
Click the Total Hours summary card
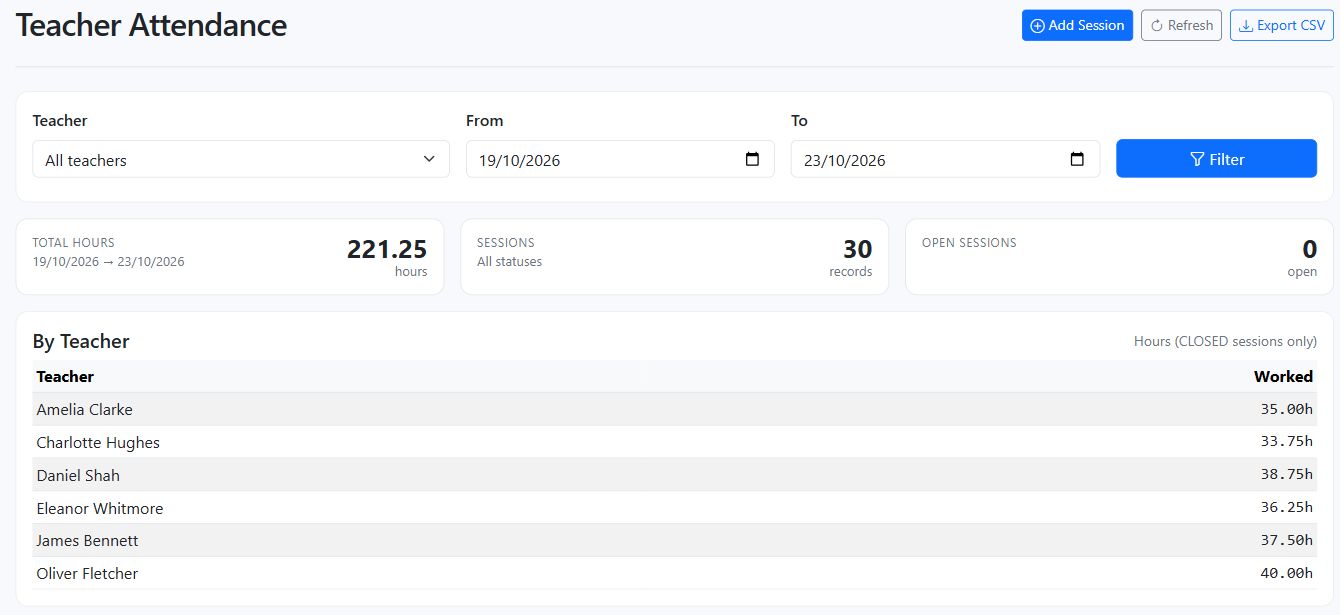point(229,257)
